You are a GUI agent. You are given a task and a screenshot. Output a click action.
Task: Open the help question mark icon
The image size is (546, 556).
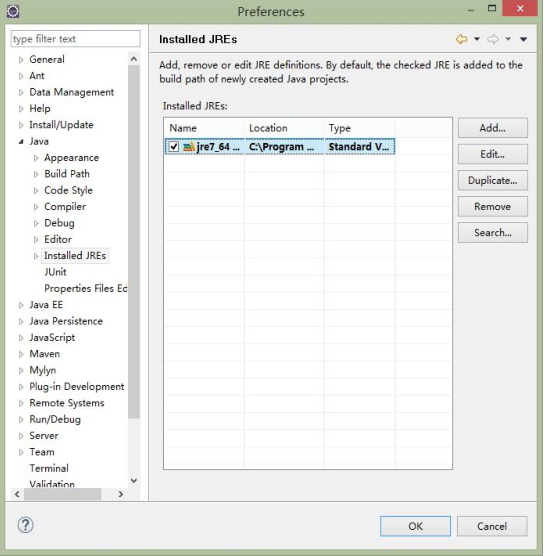click(x=26, y=525)
